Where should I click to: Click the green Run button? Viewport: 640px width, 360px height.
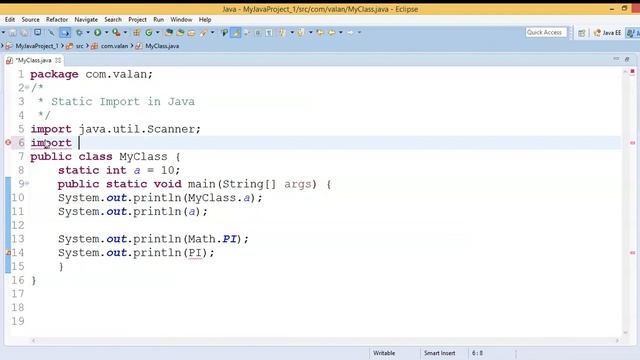[98, 33]
